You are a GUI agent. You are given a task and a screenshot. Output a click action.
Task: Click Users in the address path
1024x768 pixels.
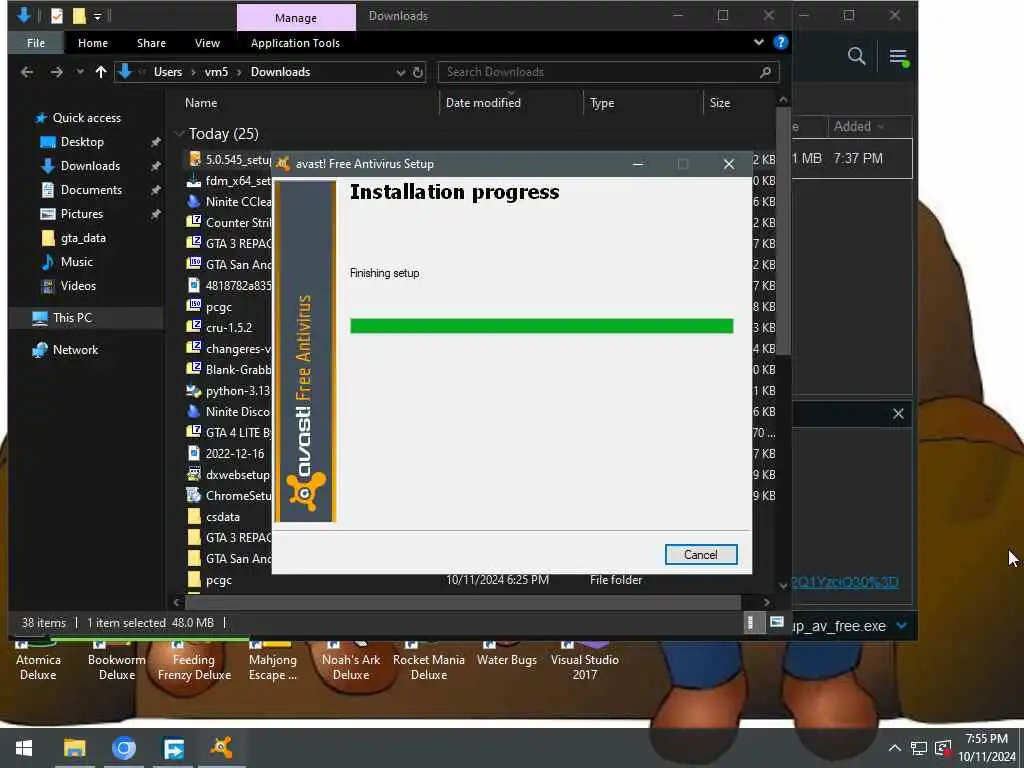pos(168,72)
